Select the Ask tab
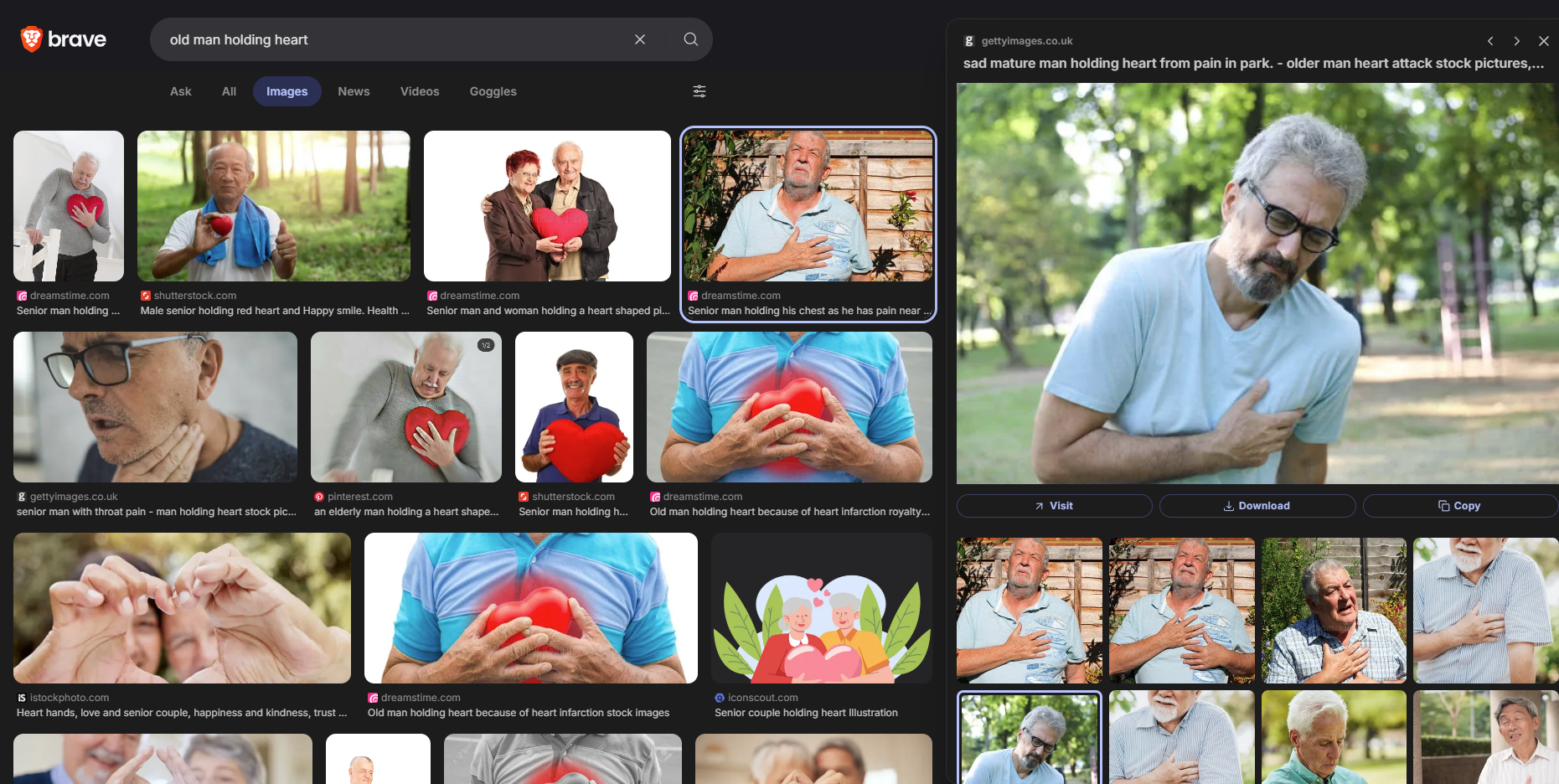The height and width of the screenshot is (784, 1559). point(180,91)
